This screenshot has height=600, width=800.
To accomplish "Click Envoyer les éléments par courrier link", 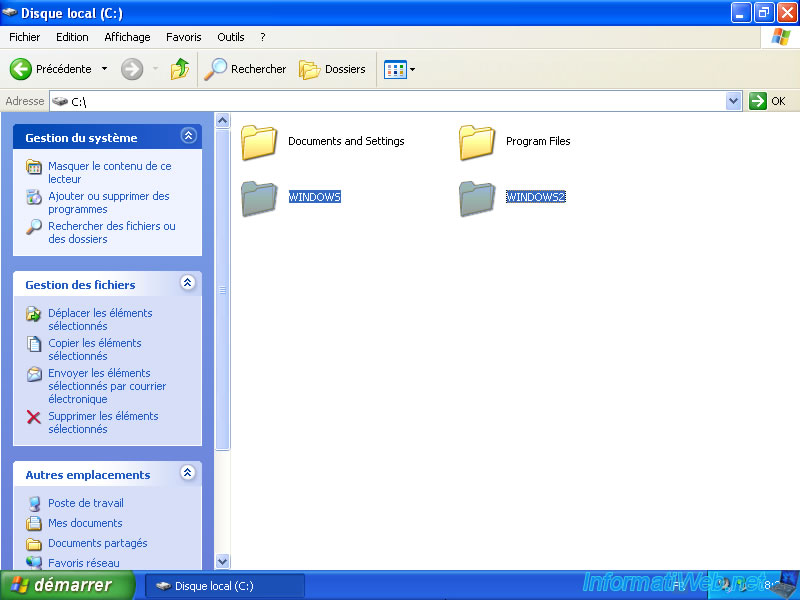I will click(x=107, y=386).
